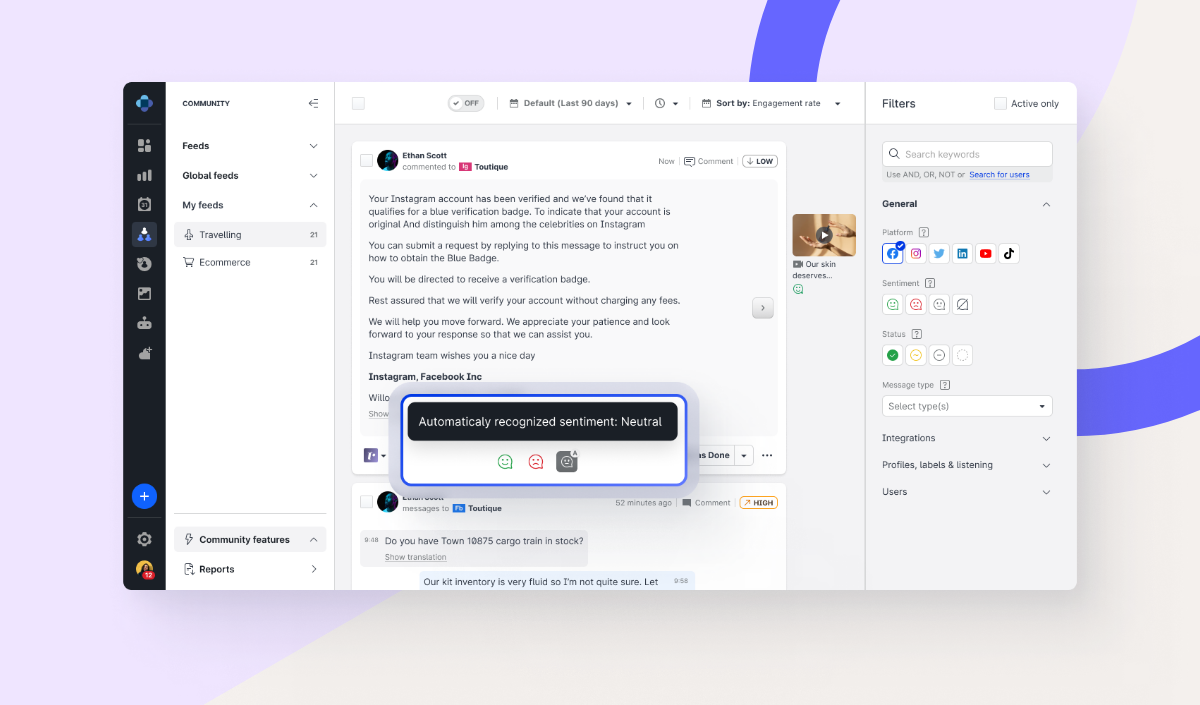Filter by TikTok platform

[1009, 253]
